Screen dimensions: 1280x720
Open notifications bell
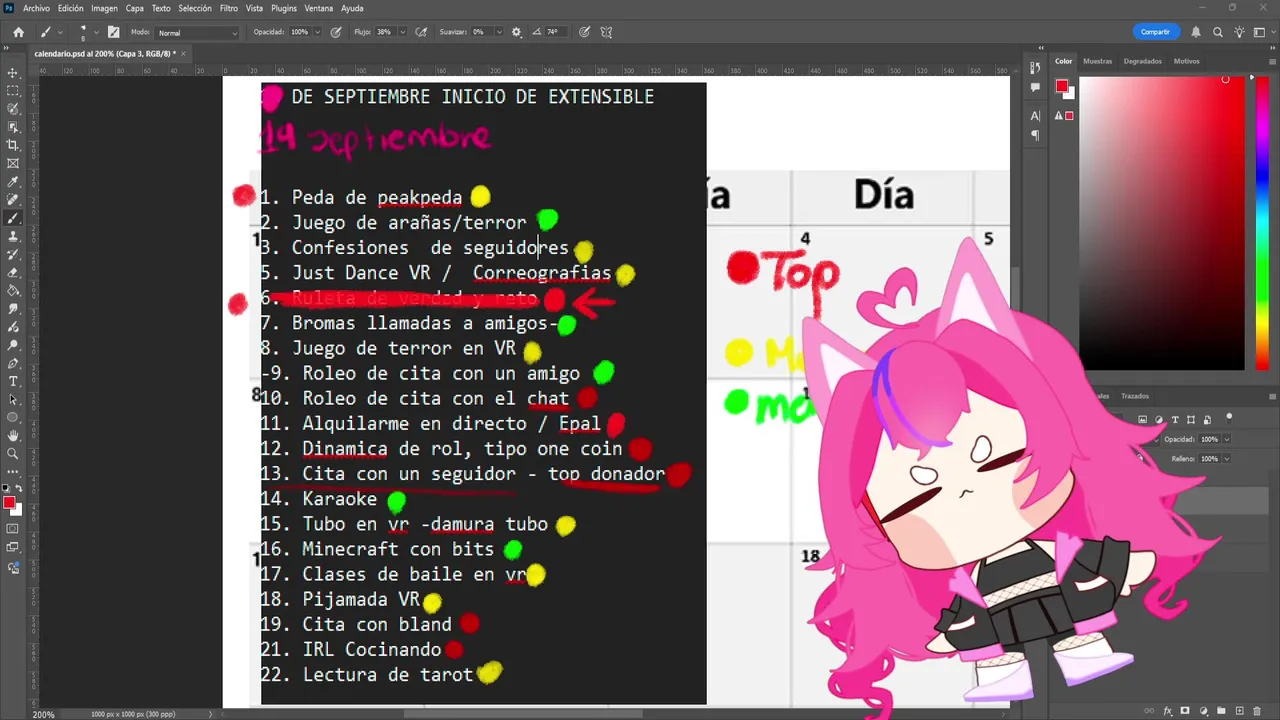pyautogui.click(x=1196, y=32)
